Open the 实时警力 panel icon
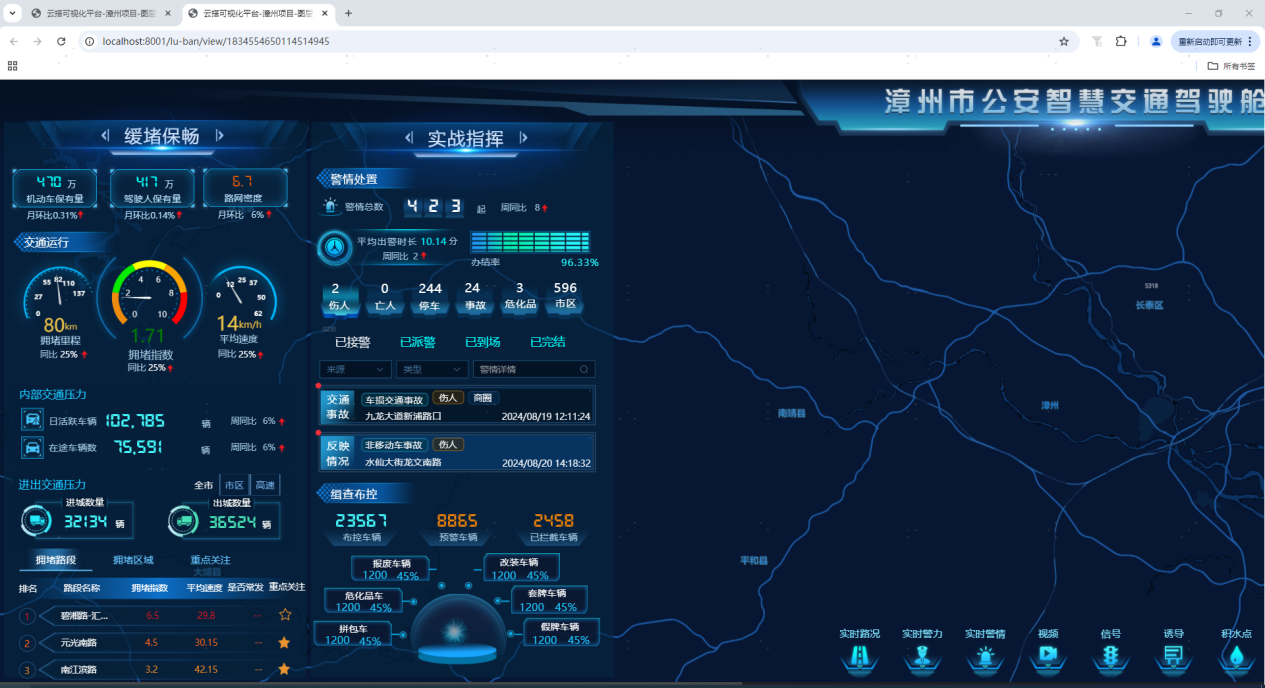 point(923,655)
